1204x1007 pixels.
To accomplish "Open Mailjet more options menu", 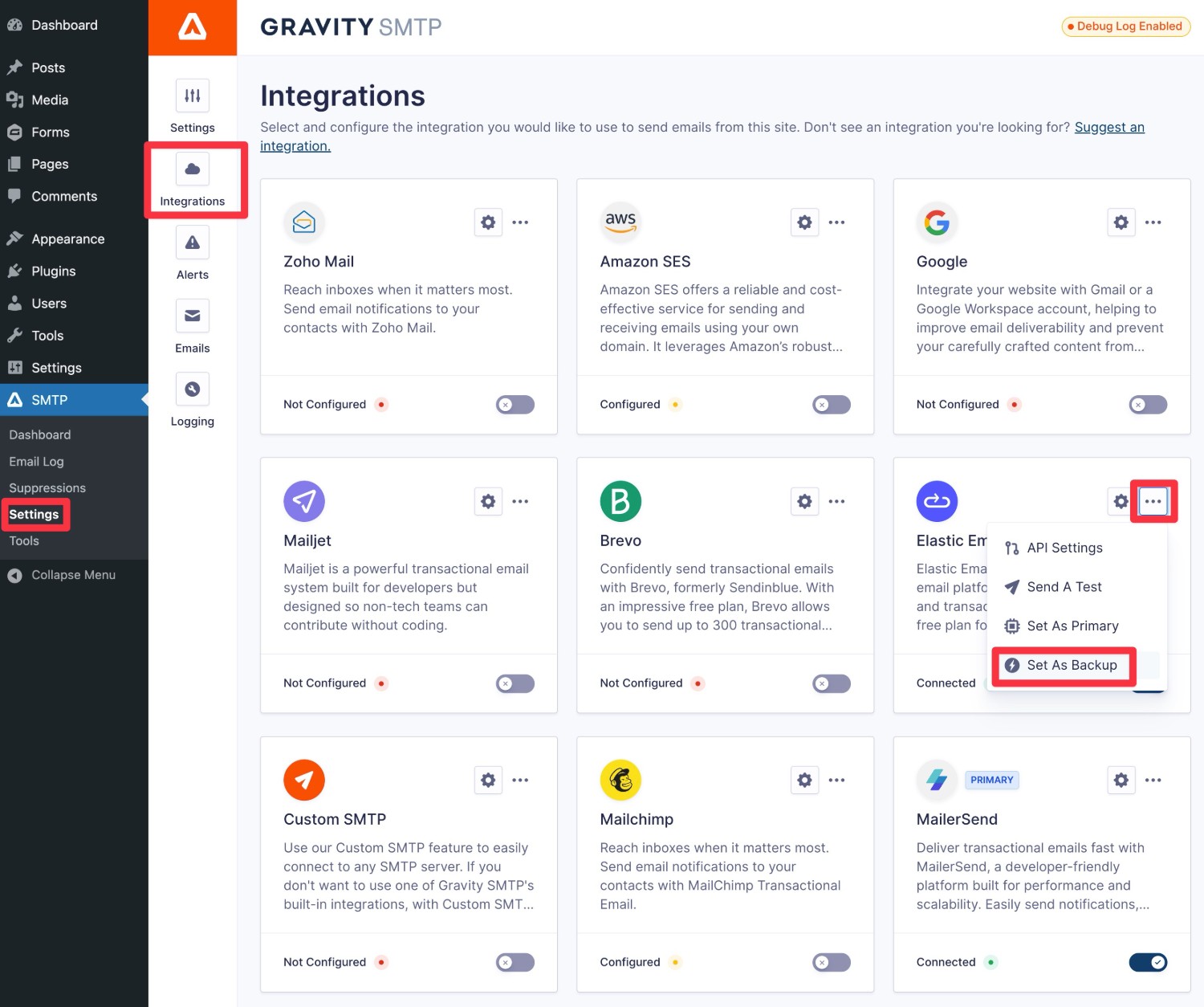I will pyautogui.click(x=520, y=501).
